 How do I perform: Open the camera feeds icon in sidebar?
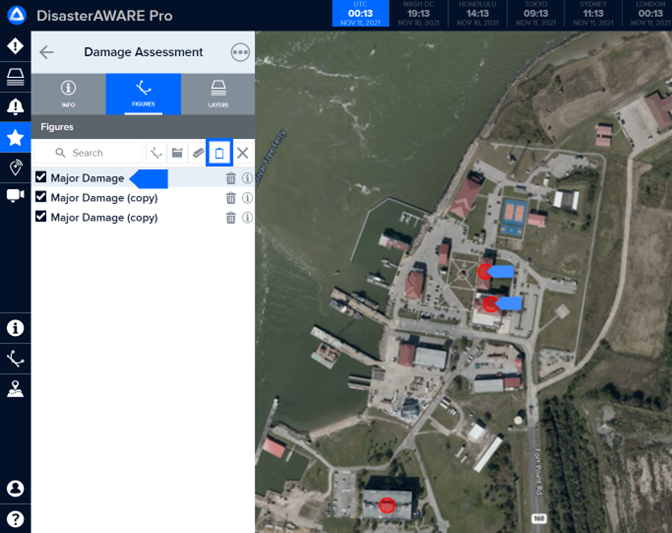click(15, 195)
